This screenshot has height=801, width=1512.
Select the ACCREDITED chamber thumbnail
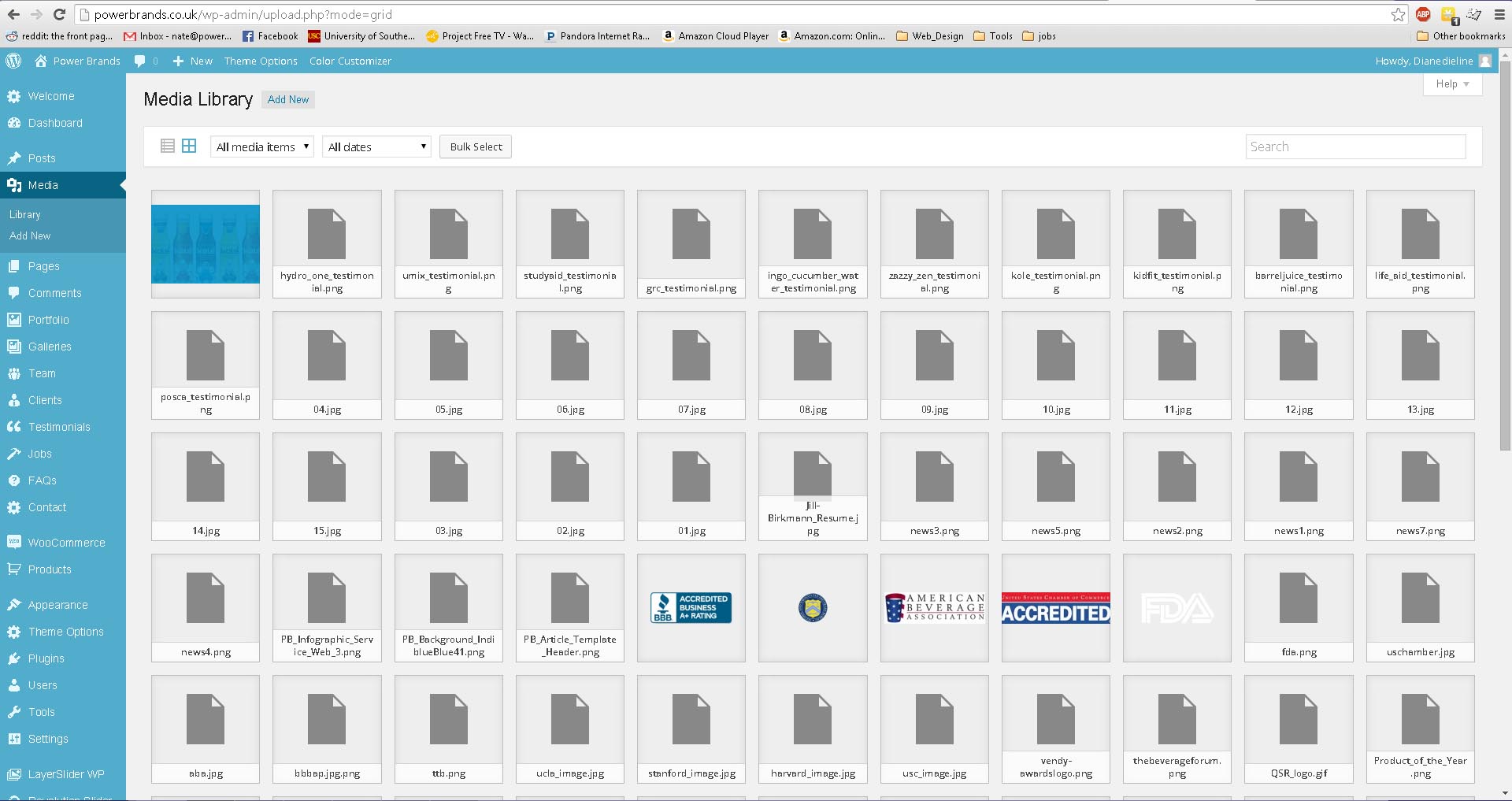pos(1056,608)
